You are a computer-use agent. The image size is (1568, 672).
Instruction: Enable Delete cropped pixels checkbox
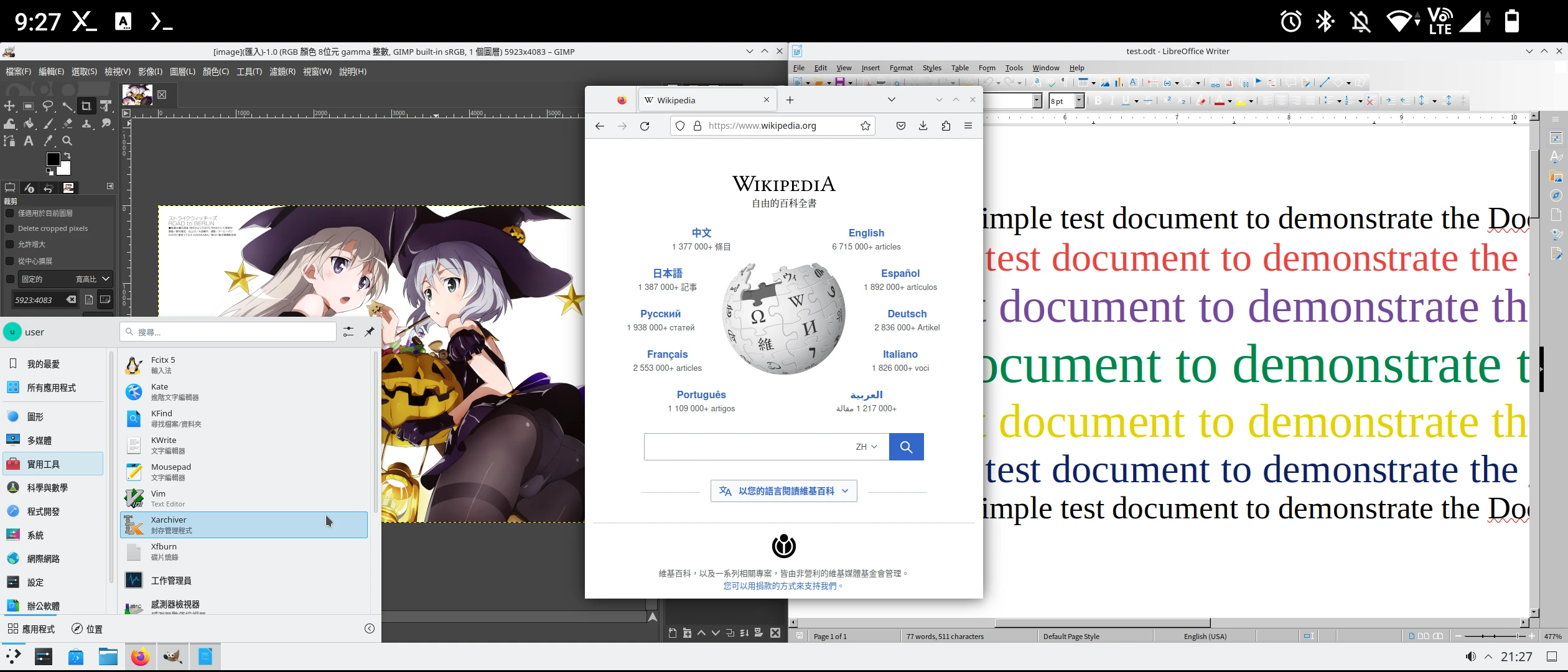pyautogui.click(x=10, y=229)
